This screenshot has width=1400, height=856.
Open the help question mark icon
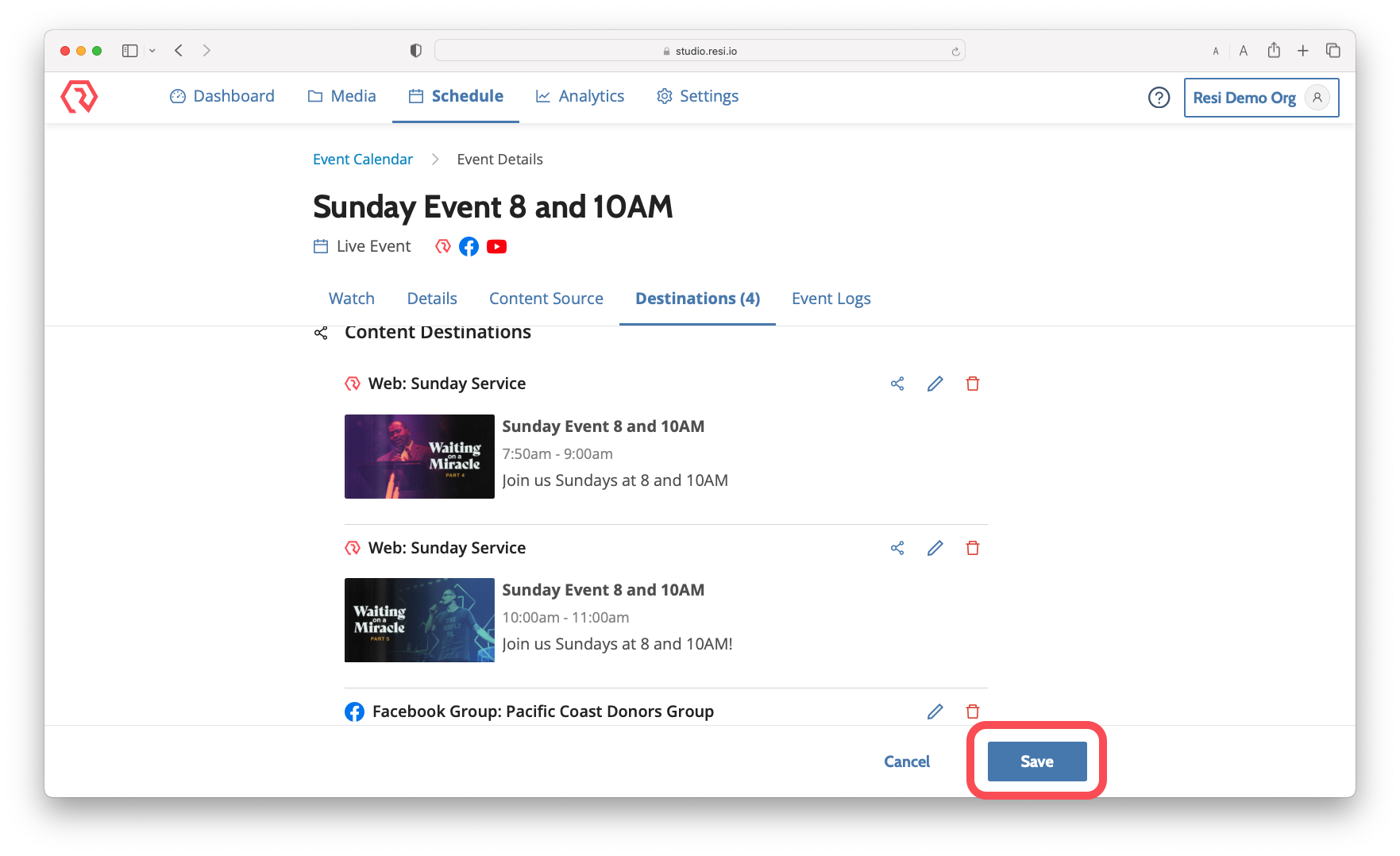tap(1159, 97)
